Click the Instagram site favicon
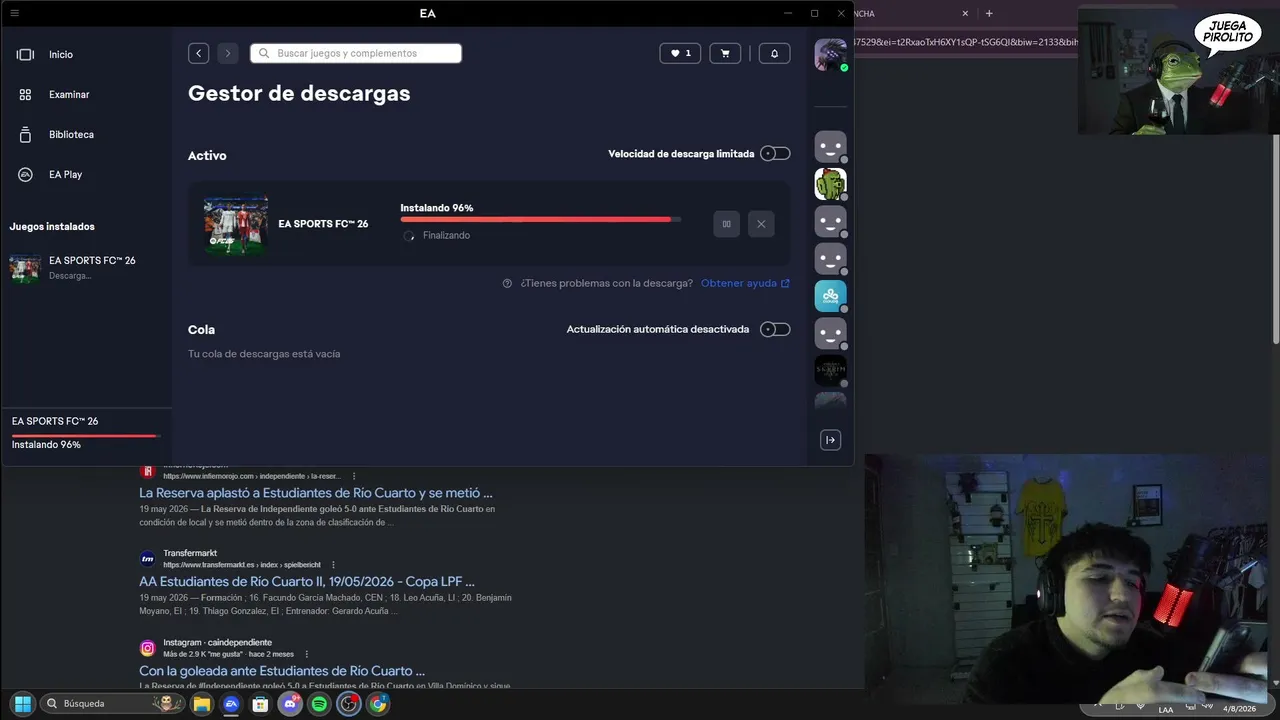 pos(147,648)
